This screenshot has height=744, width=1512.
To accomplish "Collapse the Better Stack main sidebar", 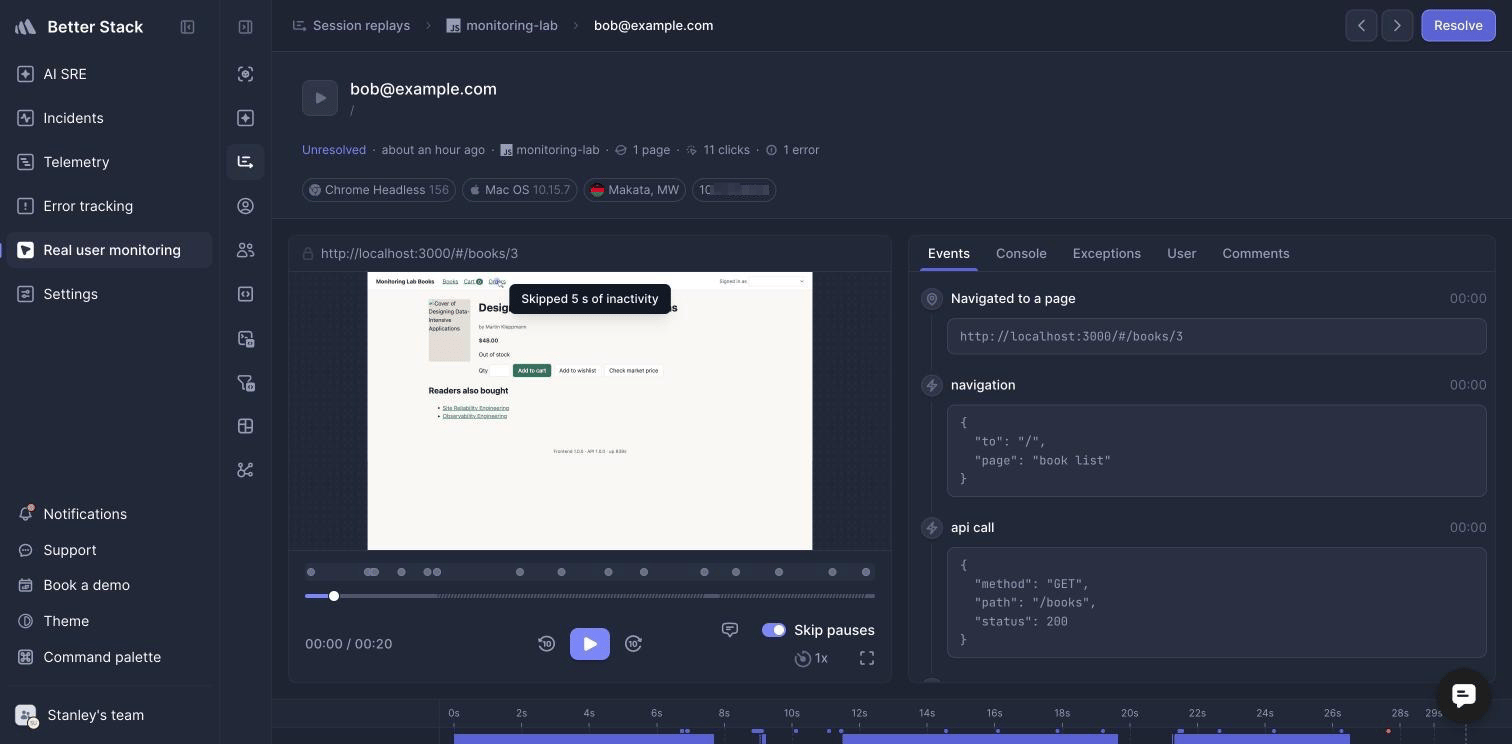I will 187,27.
